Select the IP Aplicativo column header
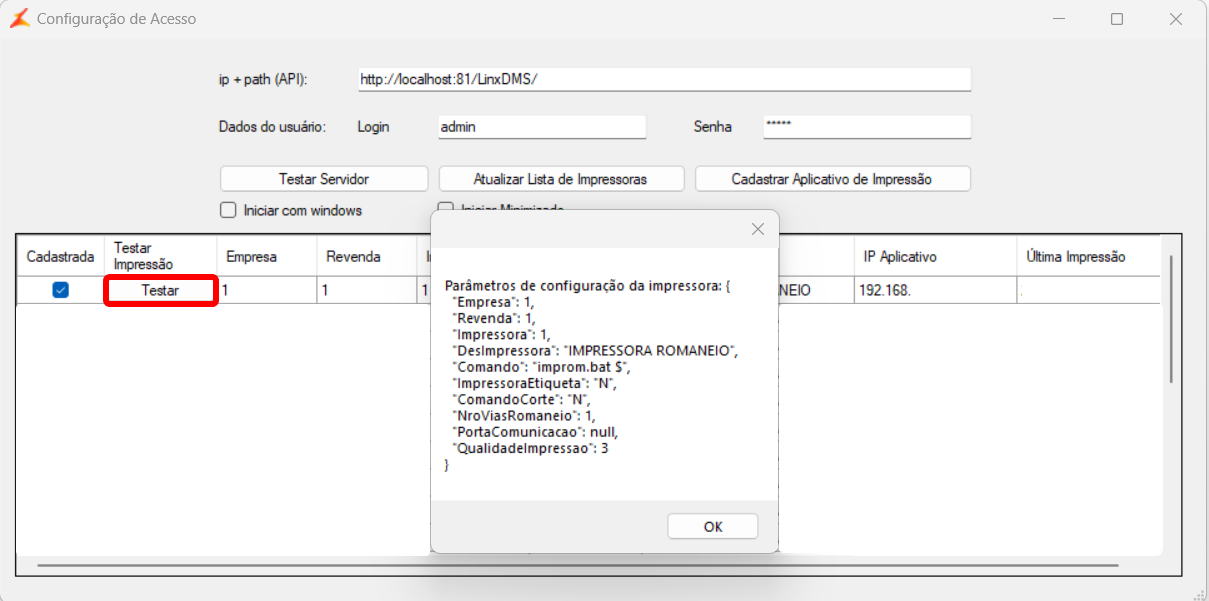Viewport: 1209px width, 601px height. [935, 257]
